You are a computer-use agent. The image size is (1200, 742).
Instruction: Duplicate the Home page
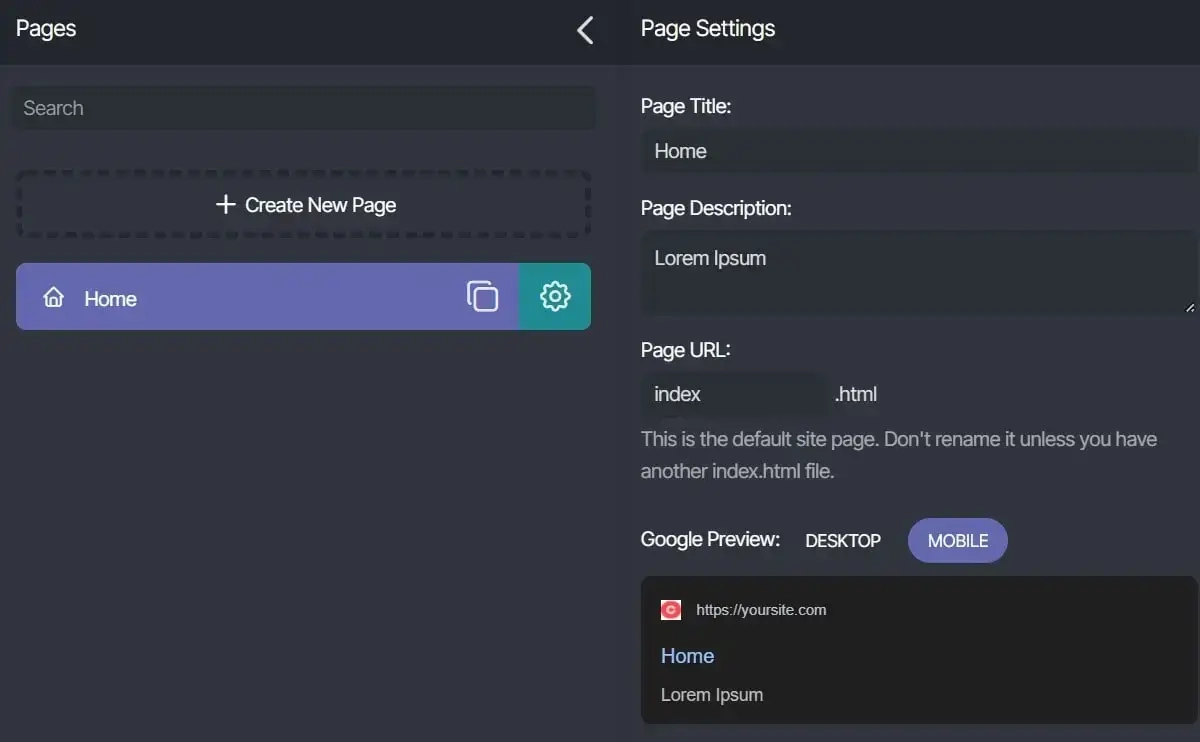482,296
